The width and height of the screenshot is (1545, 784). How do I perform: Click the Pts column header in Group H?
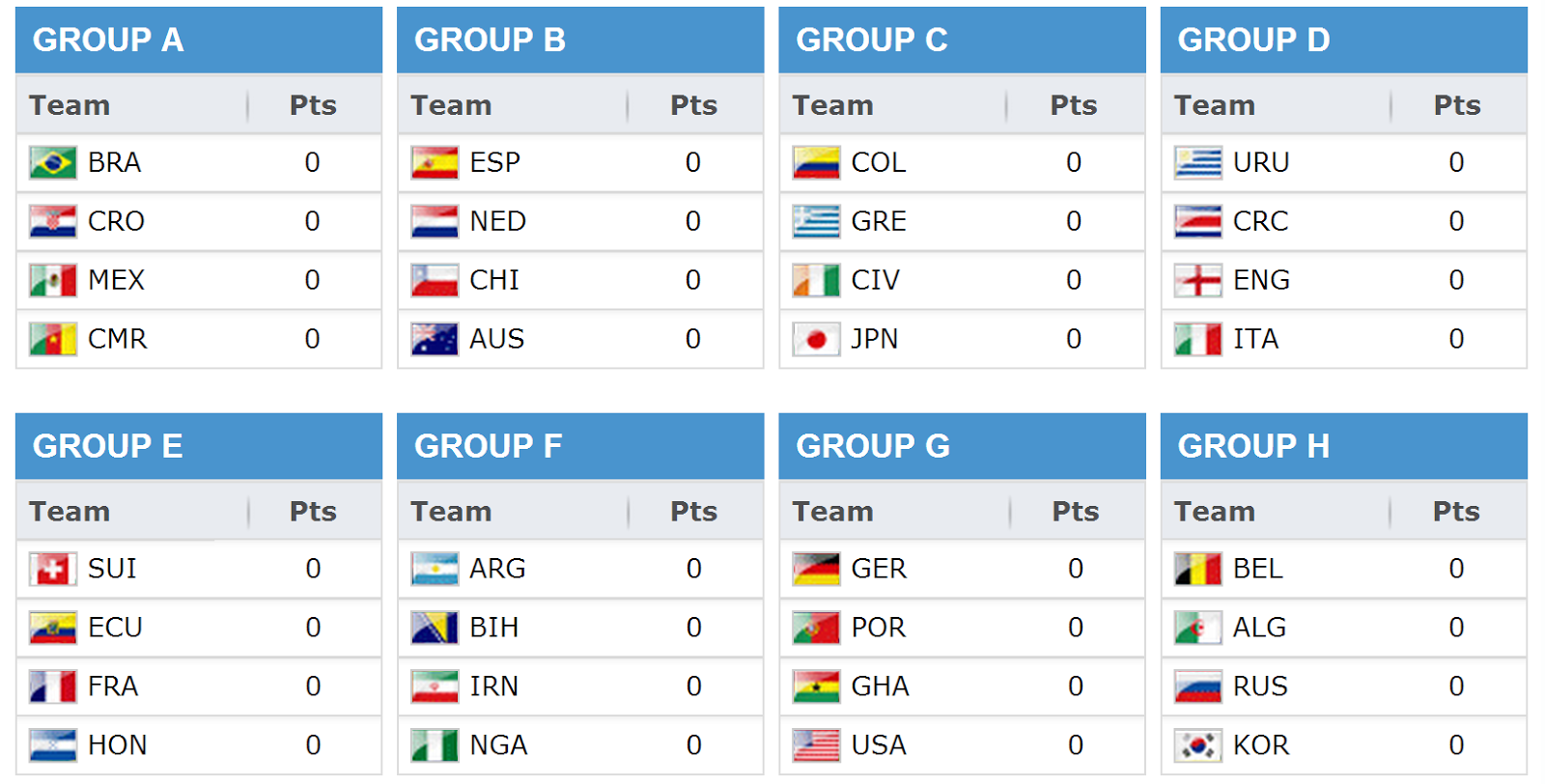click(x=1456, y=512)
